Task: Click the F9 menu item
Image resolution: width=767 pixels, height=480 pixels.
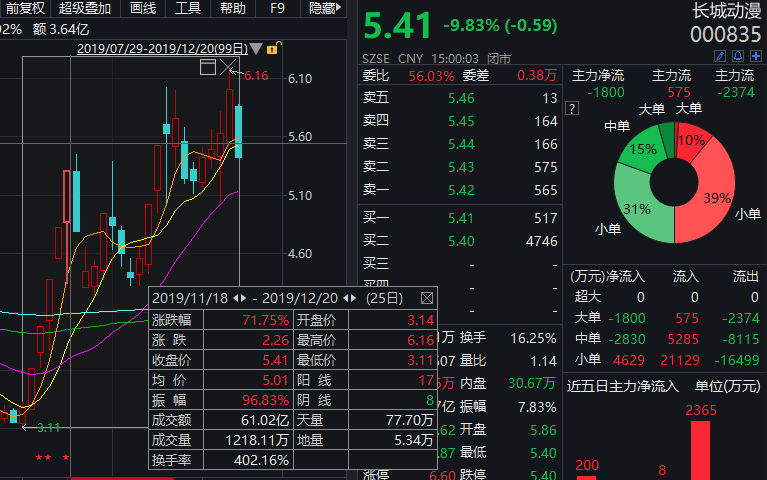Action: coord(277,8)
